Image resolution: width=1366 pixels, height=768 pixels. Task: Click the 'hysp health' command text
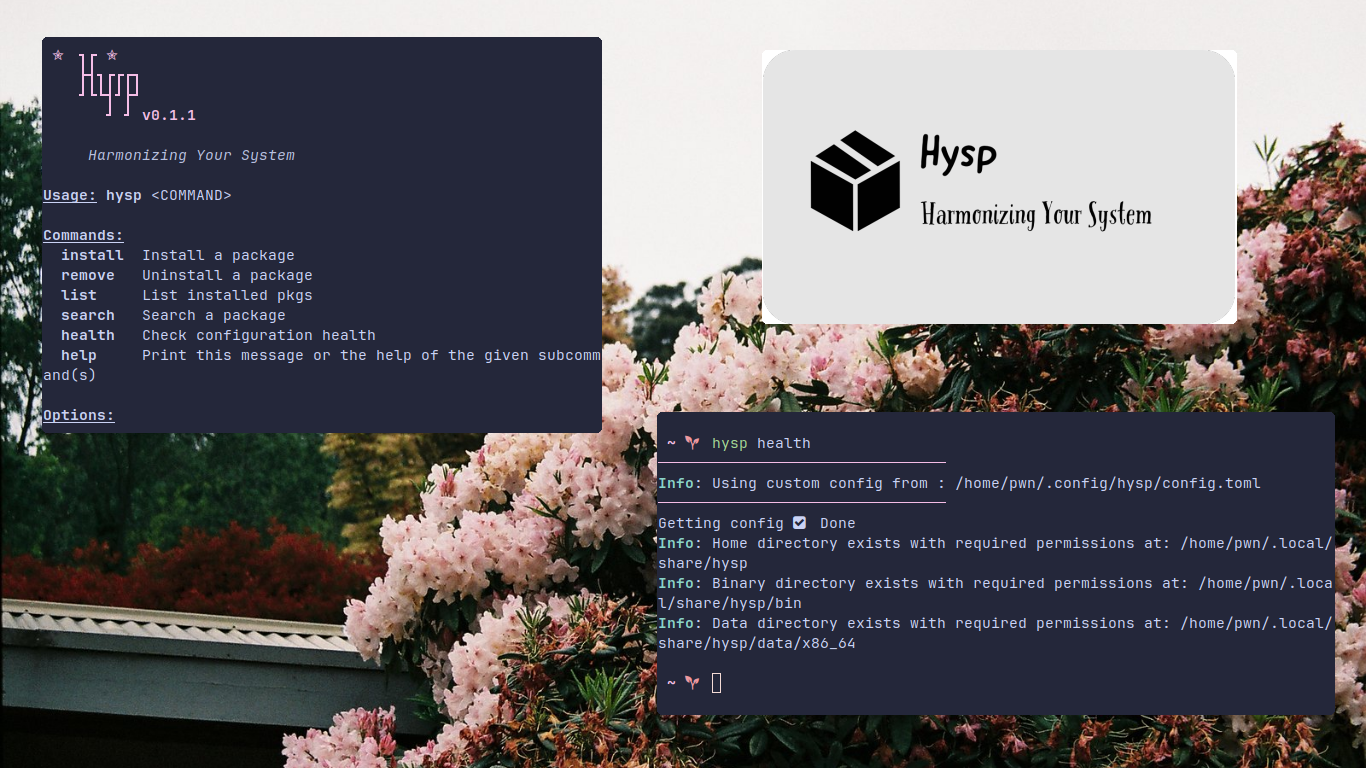click(761, 443)
